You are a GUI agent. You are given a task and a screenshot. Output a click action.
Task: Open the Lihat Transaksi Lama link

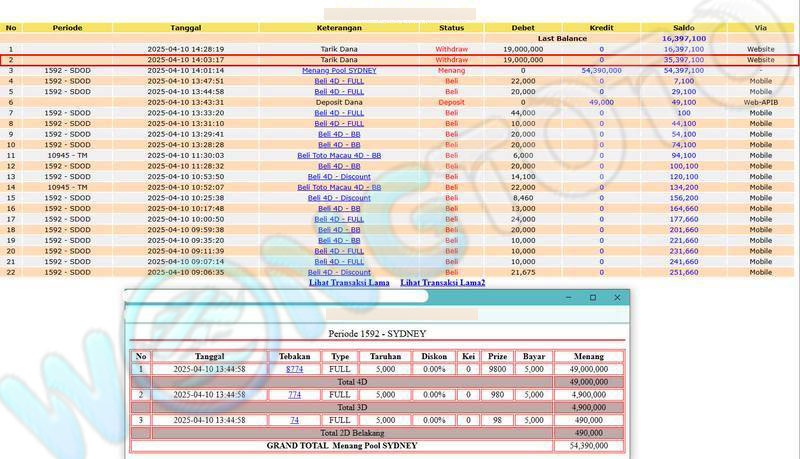pyautogui.click(x=349, y=283)
